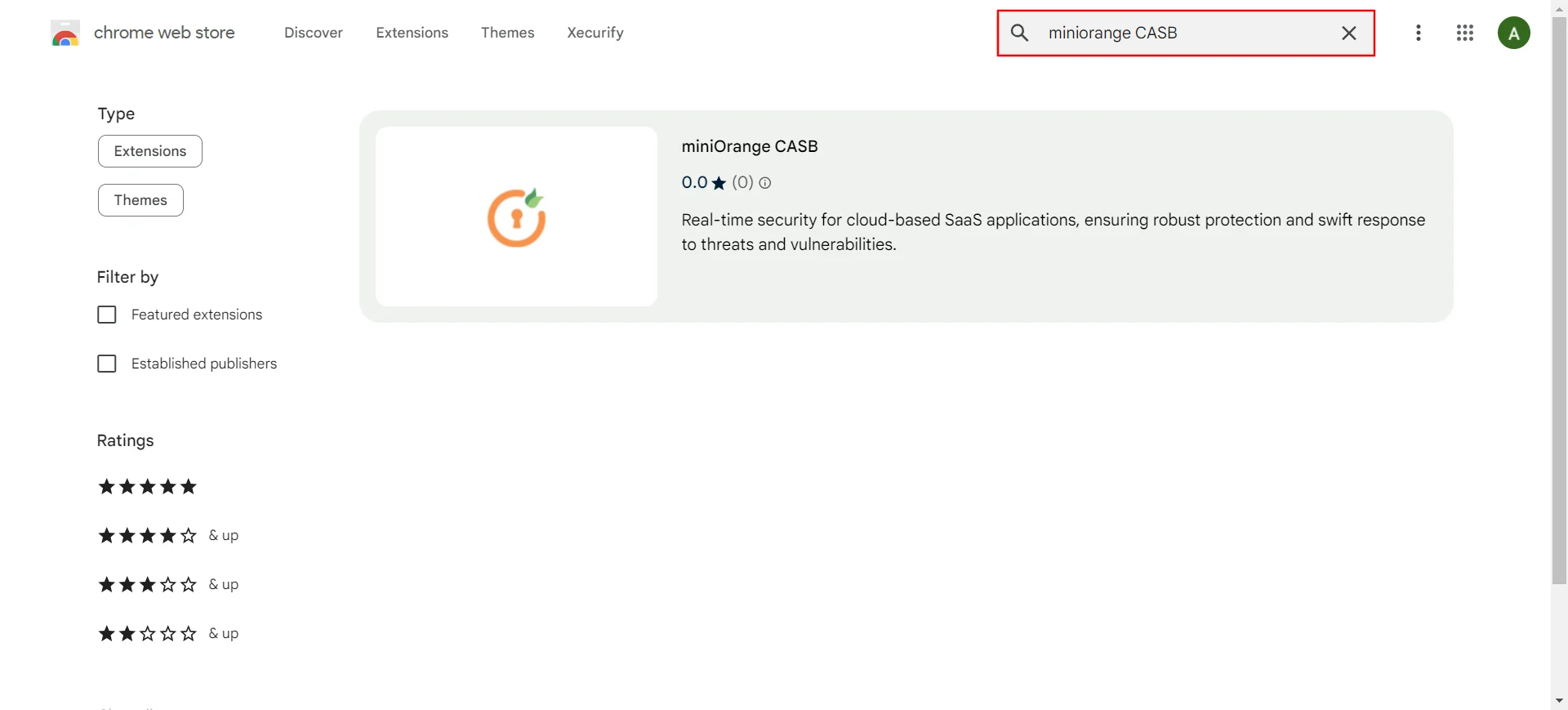Screen dimensions: 1568x710
Task: Click the chrome web store title
Action: [x=164, y=33]
